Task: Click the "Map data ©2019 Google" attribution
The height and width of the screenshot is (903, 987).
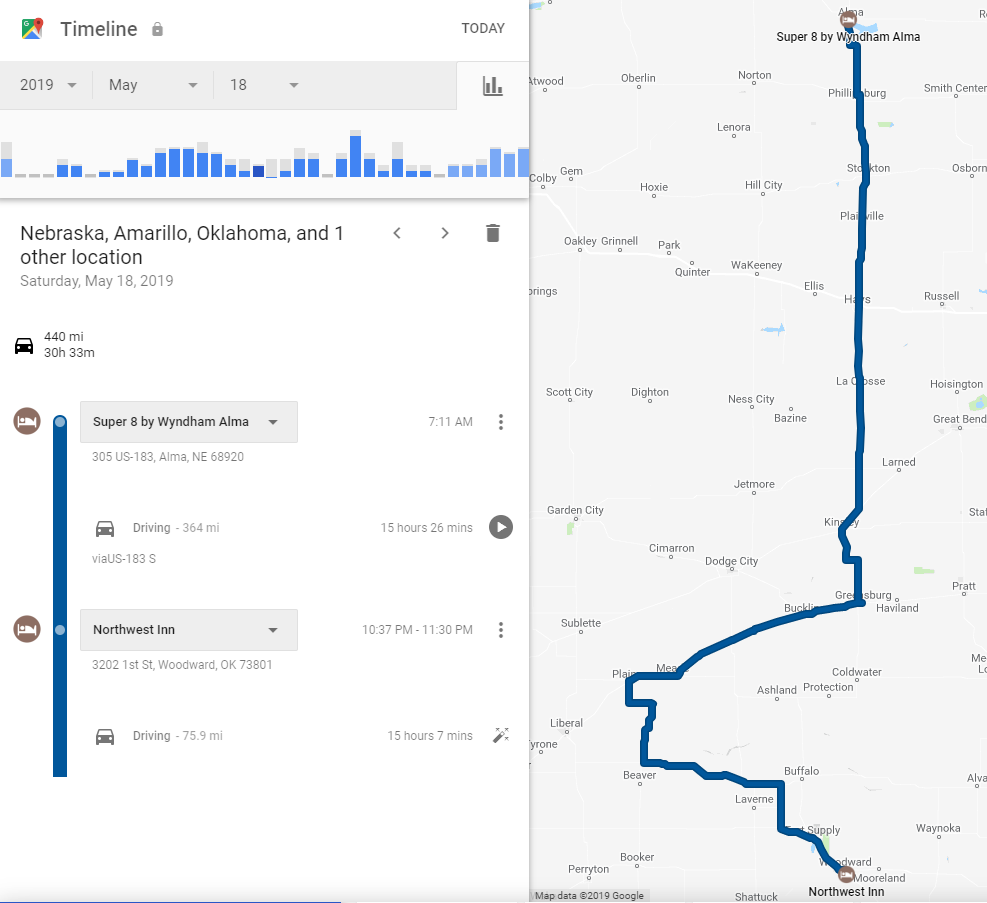Action: point(589,895)
